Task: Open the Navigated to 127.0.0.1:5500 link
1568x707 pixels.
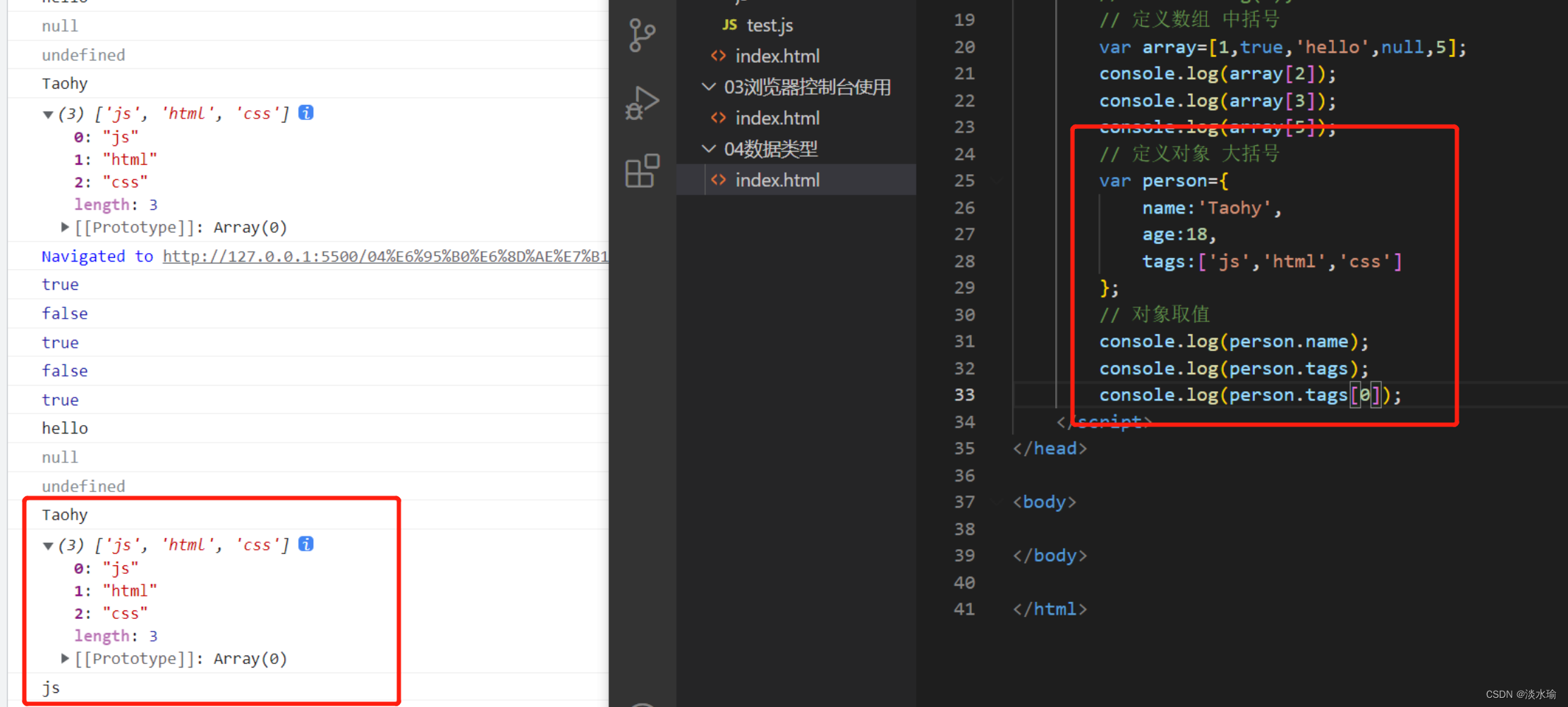Action: coord(385,257)
